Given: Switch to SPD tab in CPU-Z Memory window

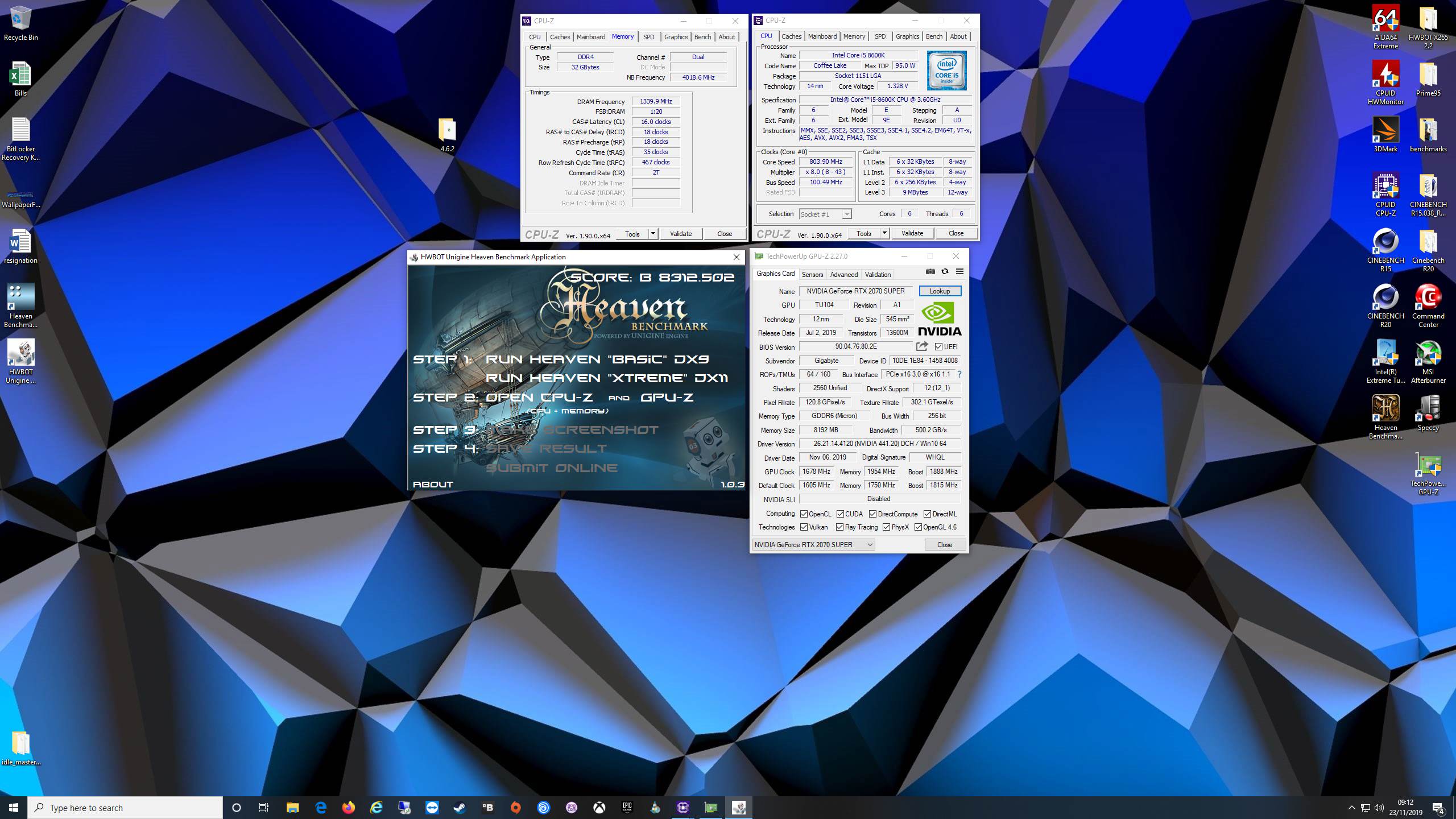Looking at the screenshot, I should point(648,37).
